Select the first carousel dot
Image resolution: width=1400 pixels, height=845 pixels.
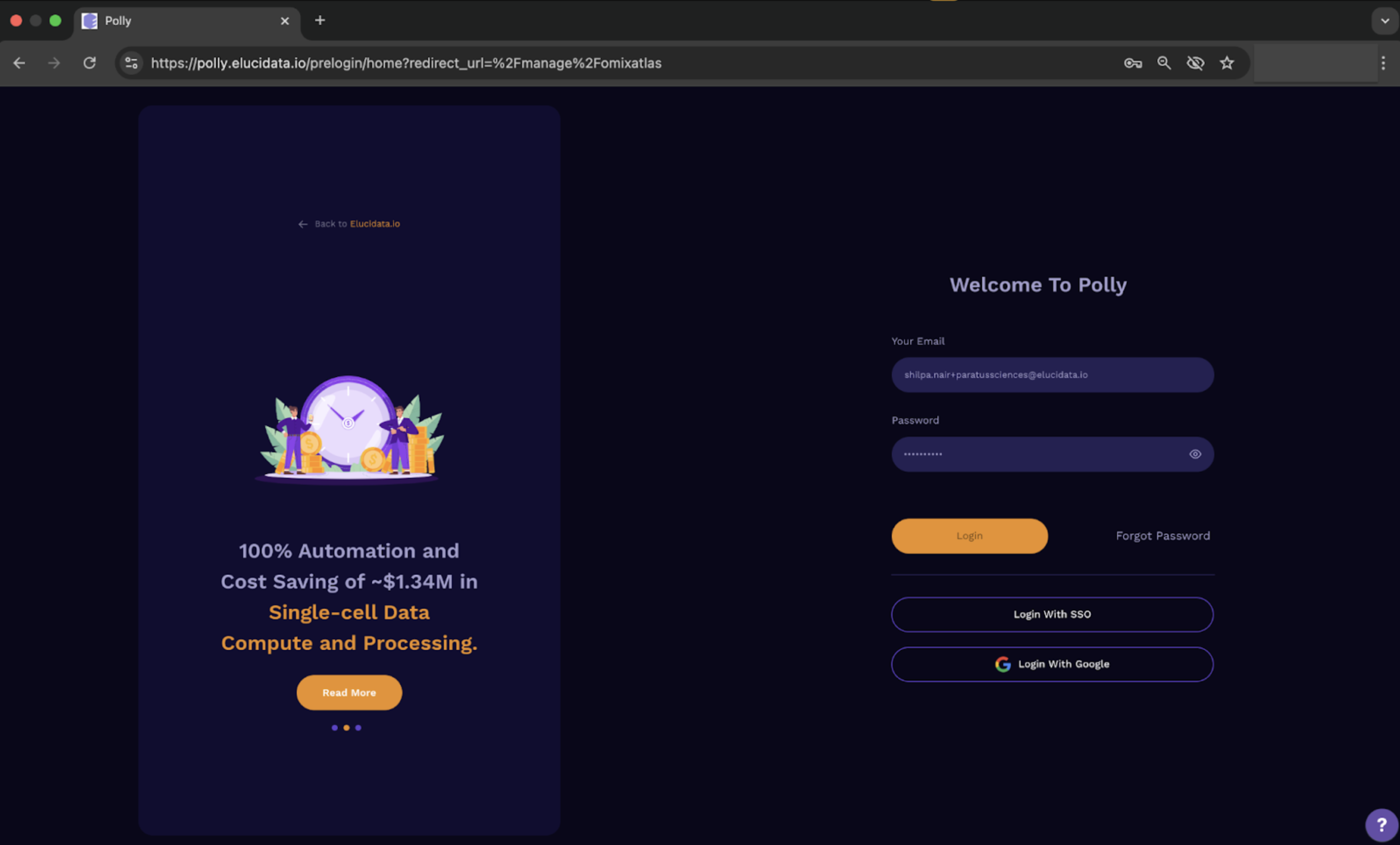[x=334, y=728]
